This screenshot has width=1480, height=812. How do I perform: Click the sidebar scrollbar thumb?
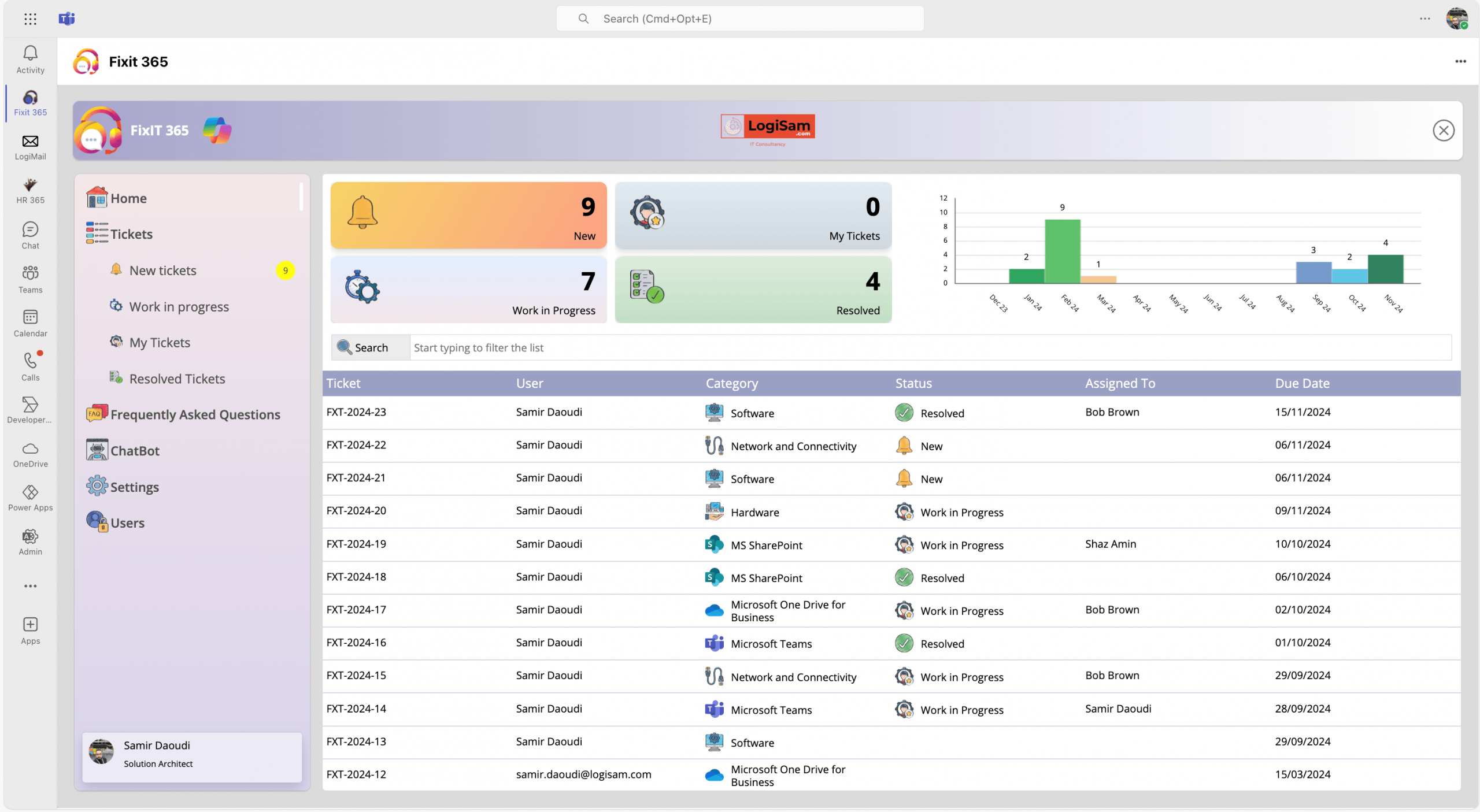click(301, 196)
